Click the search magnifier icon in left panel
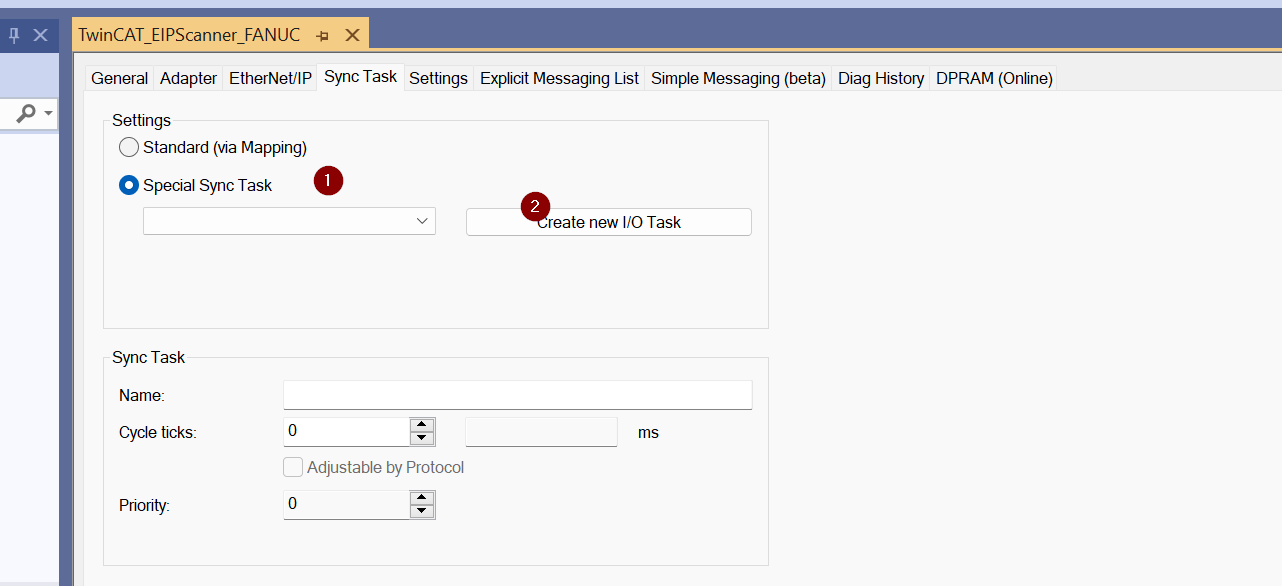1282x586 pixels. pyautogui.click(x=26, y=114)
